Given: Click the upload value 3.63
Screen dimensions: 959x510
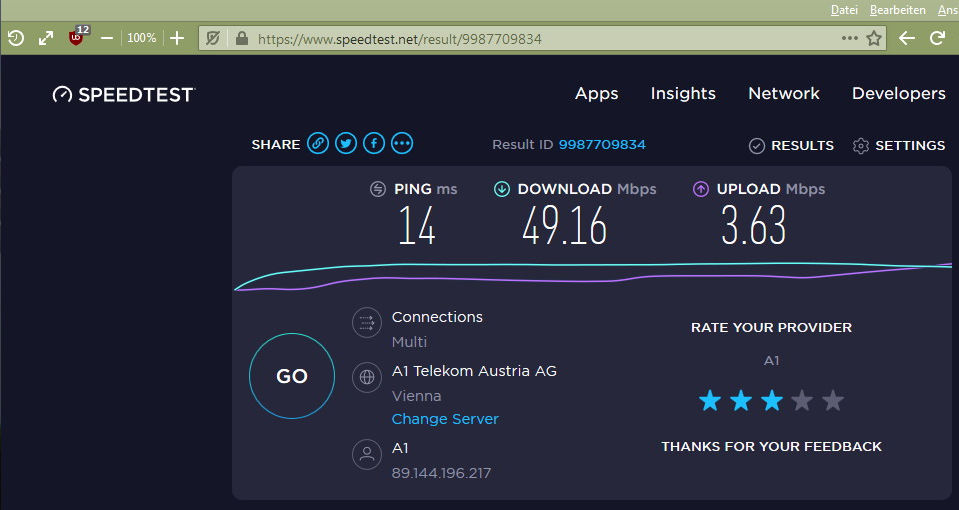Looking at the screenshot, I should point(754,226).
